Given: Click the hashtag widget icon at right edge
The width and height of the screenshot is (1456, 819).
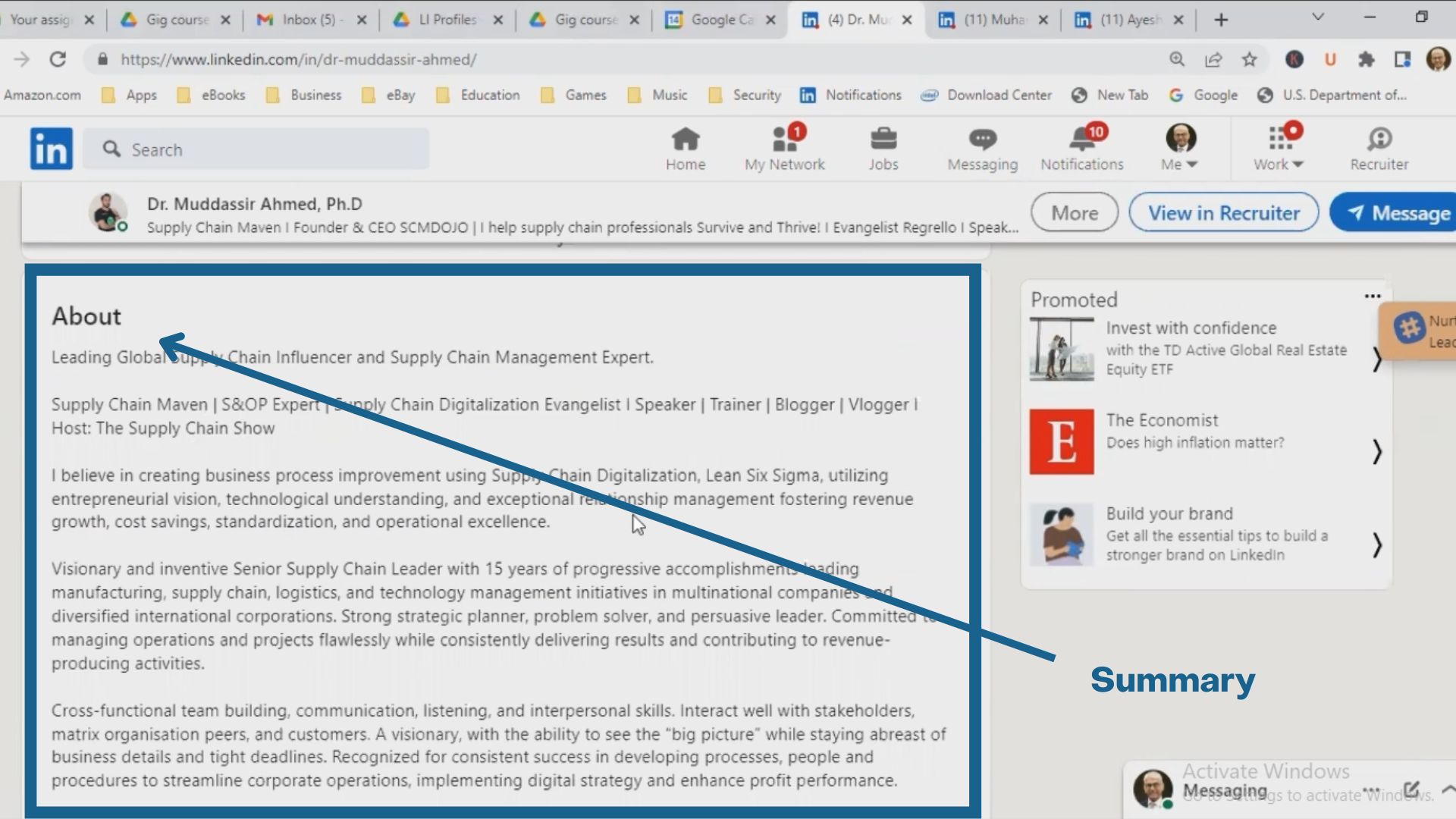Looking at the screenshot, I should pyautogui.click(x=1410, y=328).
